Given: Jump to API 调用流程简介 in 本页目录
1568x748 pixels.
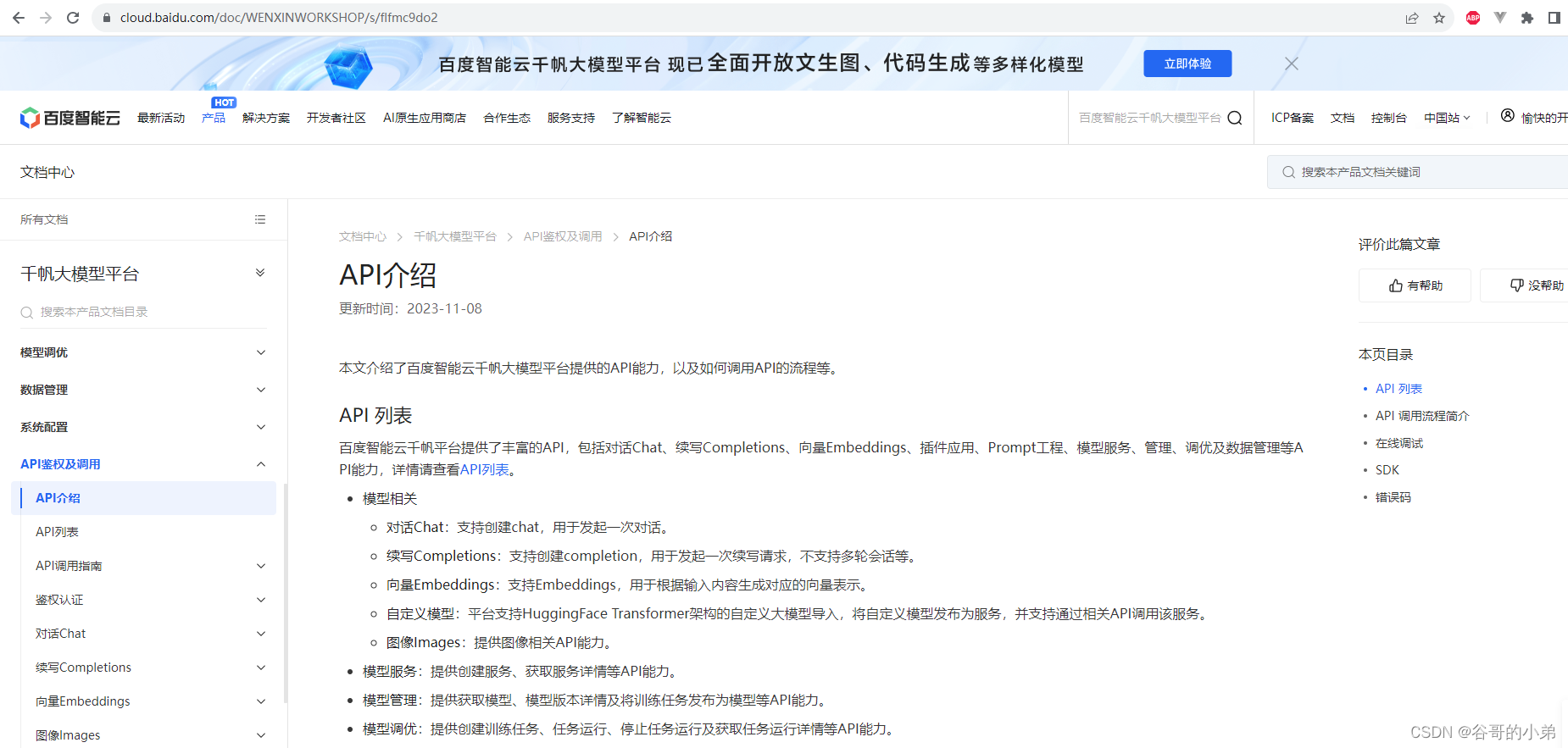Looking at the screenshot, I should tap(1422, 416).
